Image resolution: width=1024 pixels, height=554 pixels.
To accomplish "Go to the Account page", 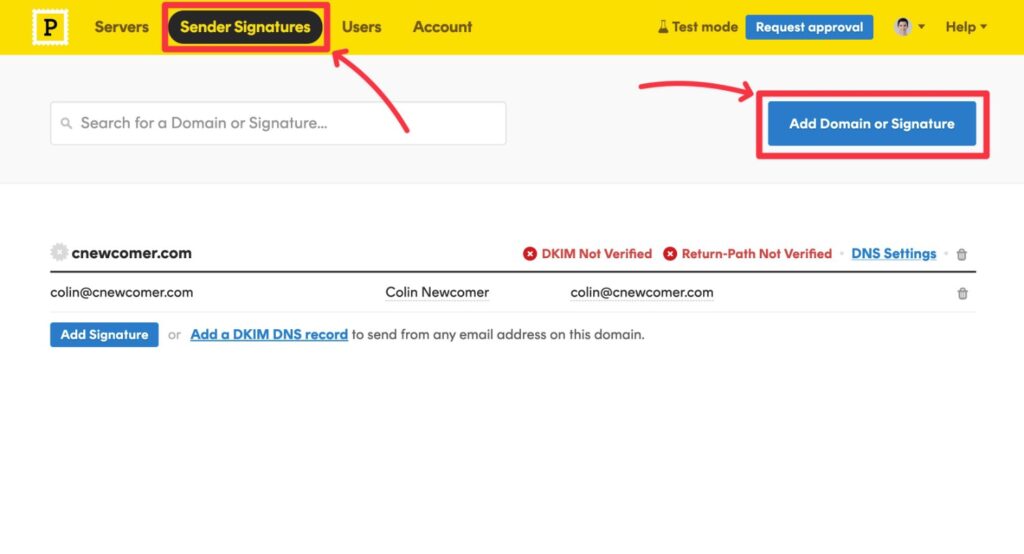I will (x=442, y=27).
